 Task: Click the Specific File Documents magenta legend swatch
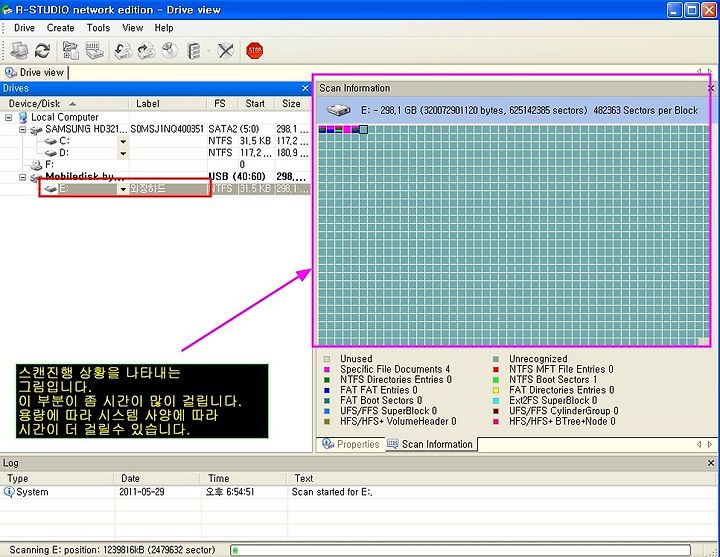pyautogui.click(x=327, y=369)
